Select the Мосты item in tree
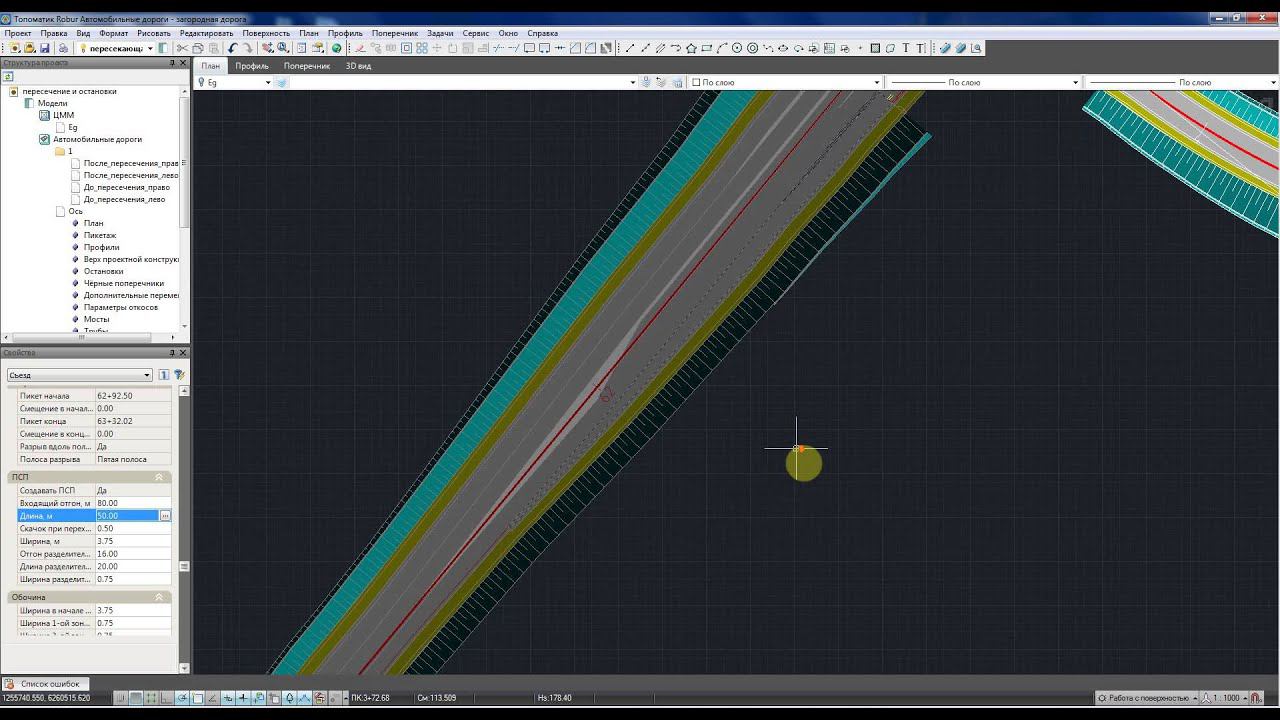1280x720 pixels. (96, 319)
